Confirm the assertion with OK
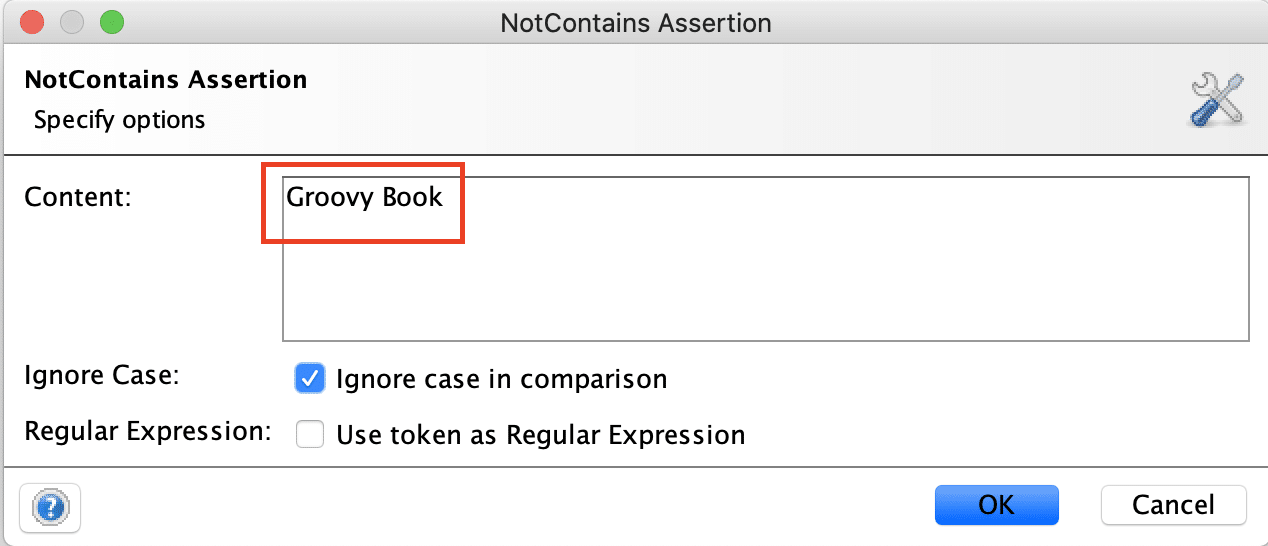The image size is (1268, 546). [996, 505]
